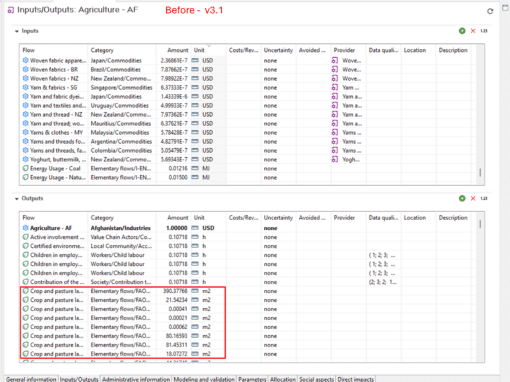510x382 pixels.
Task: Sort outputs by Data quali... column header
Action: point(383,218)
